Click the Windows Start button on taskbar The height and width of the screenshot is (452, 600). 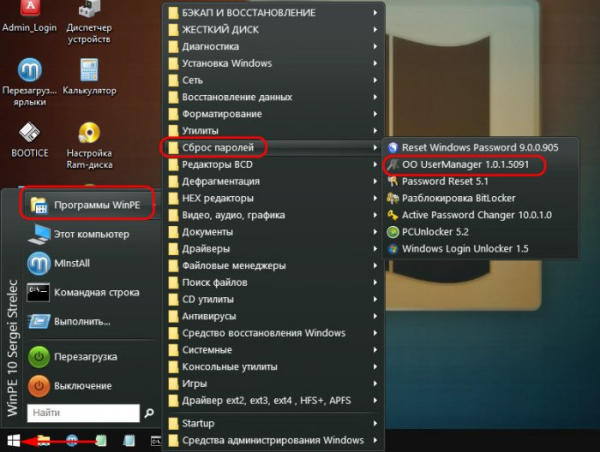tap(14, 440)
